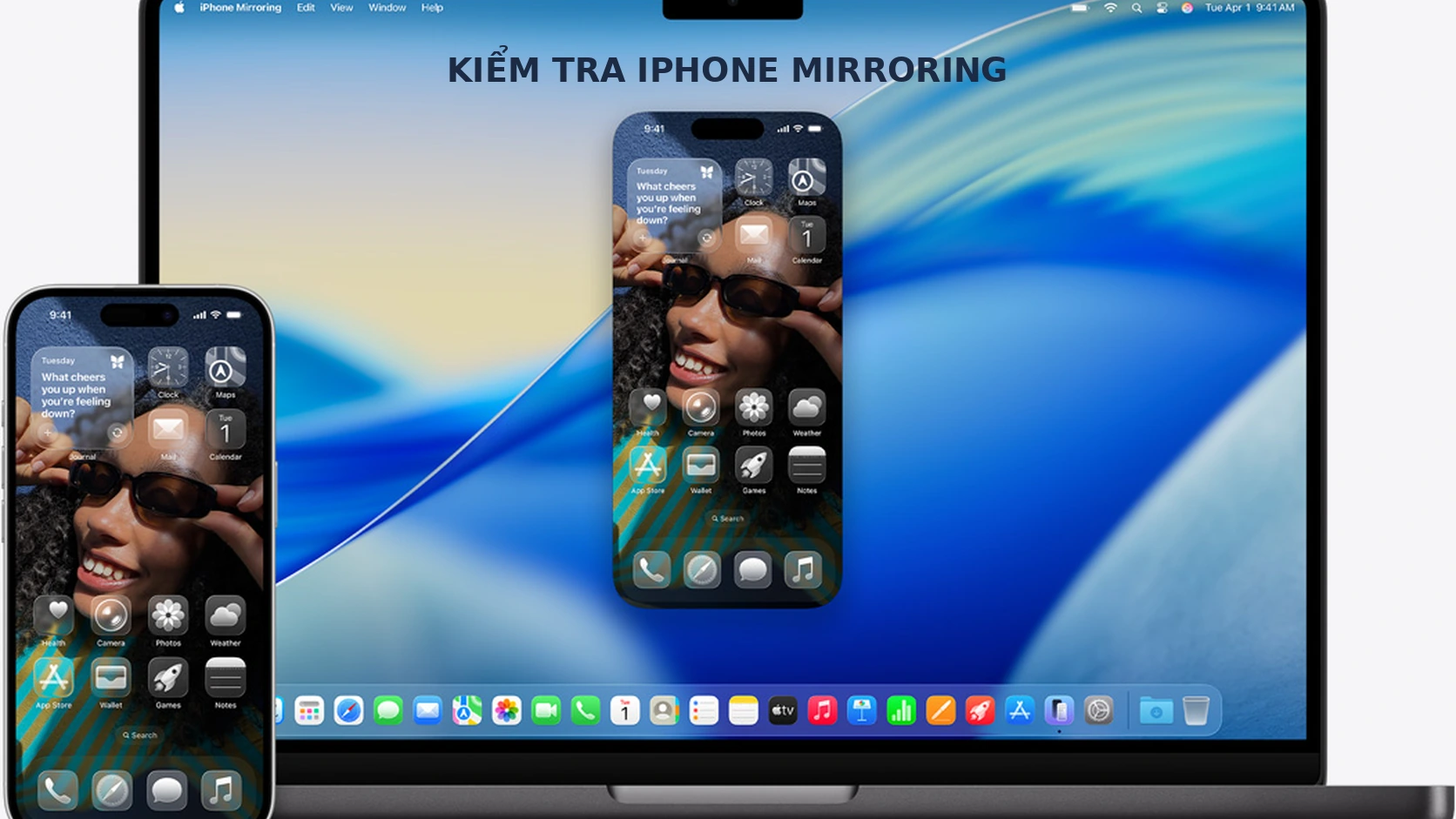
Task: Launch Keynote from the Mac Dock
Action: (x=862, y=711)
